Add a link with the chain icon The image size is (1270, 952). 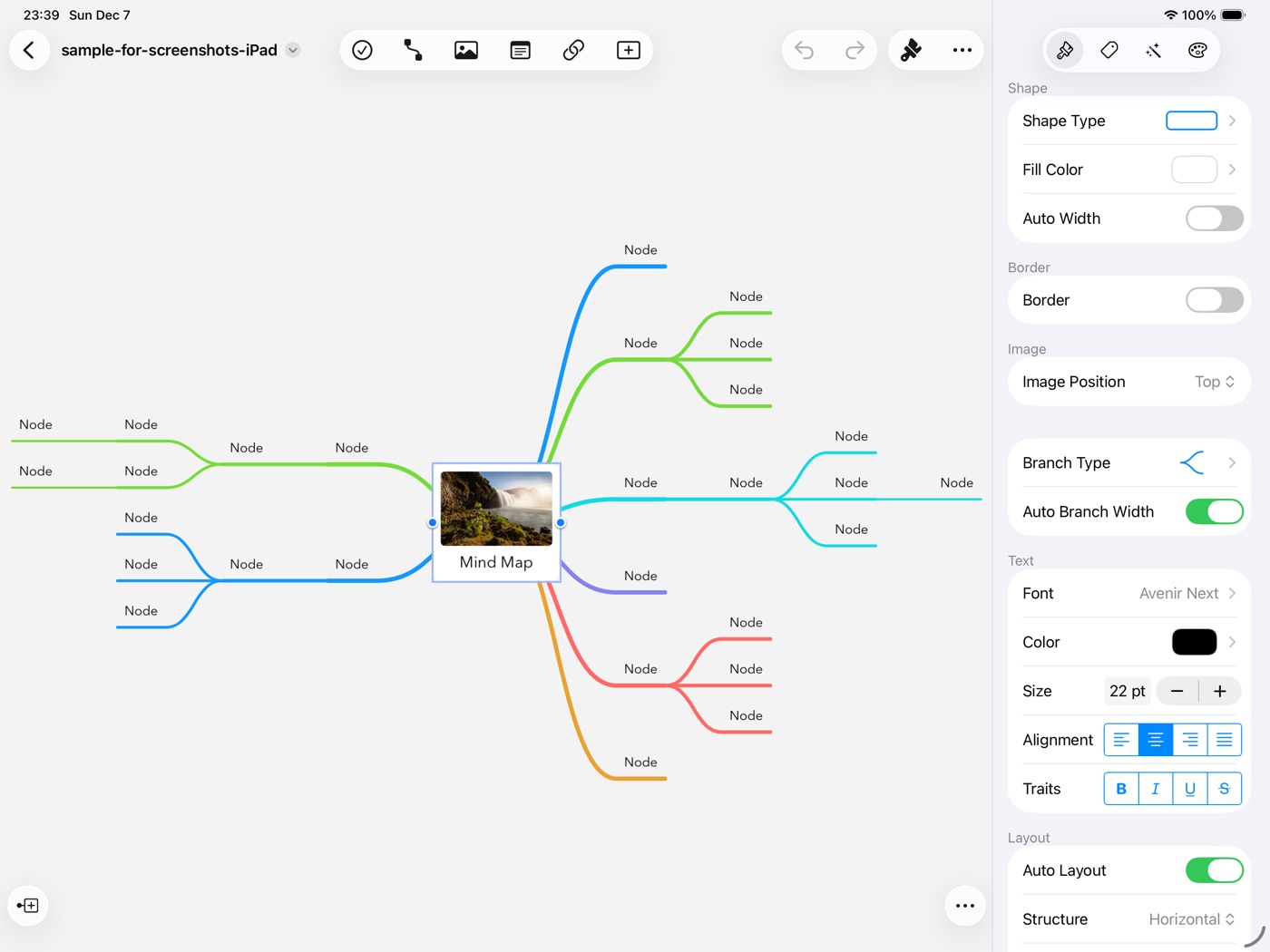pos(573,50)
